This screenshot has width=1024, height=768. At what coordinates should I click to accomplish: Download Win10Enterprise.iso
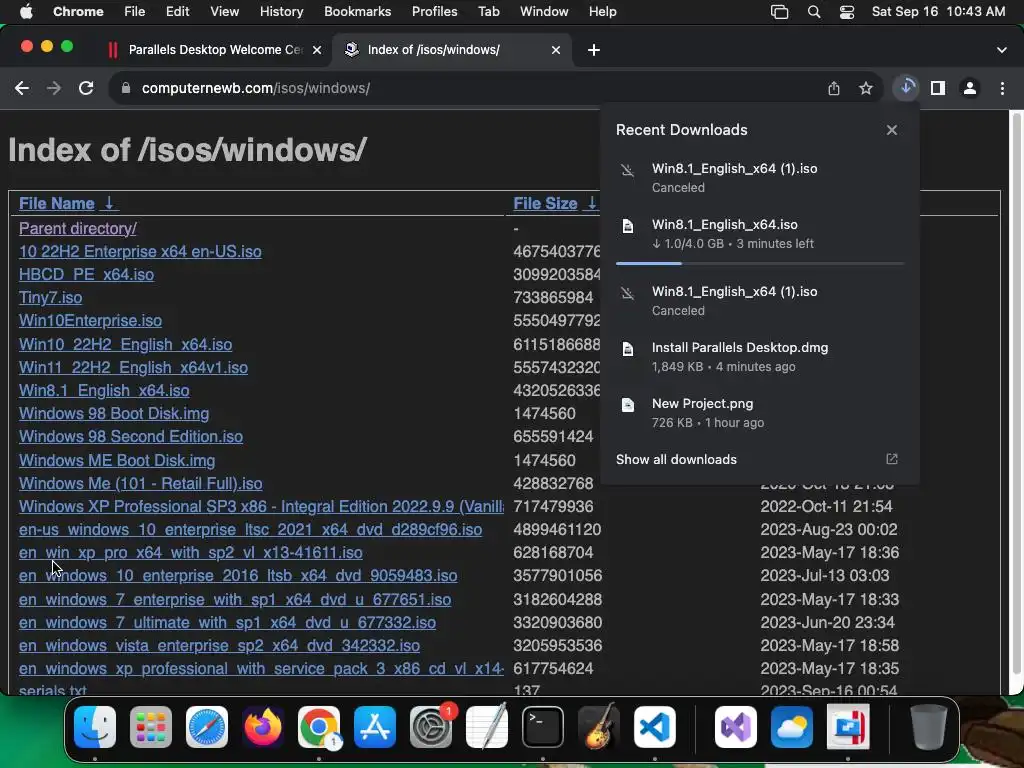(x=90, y=321)
